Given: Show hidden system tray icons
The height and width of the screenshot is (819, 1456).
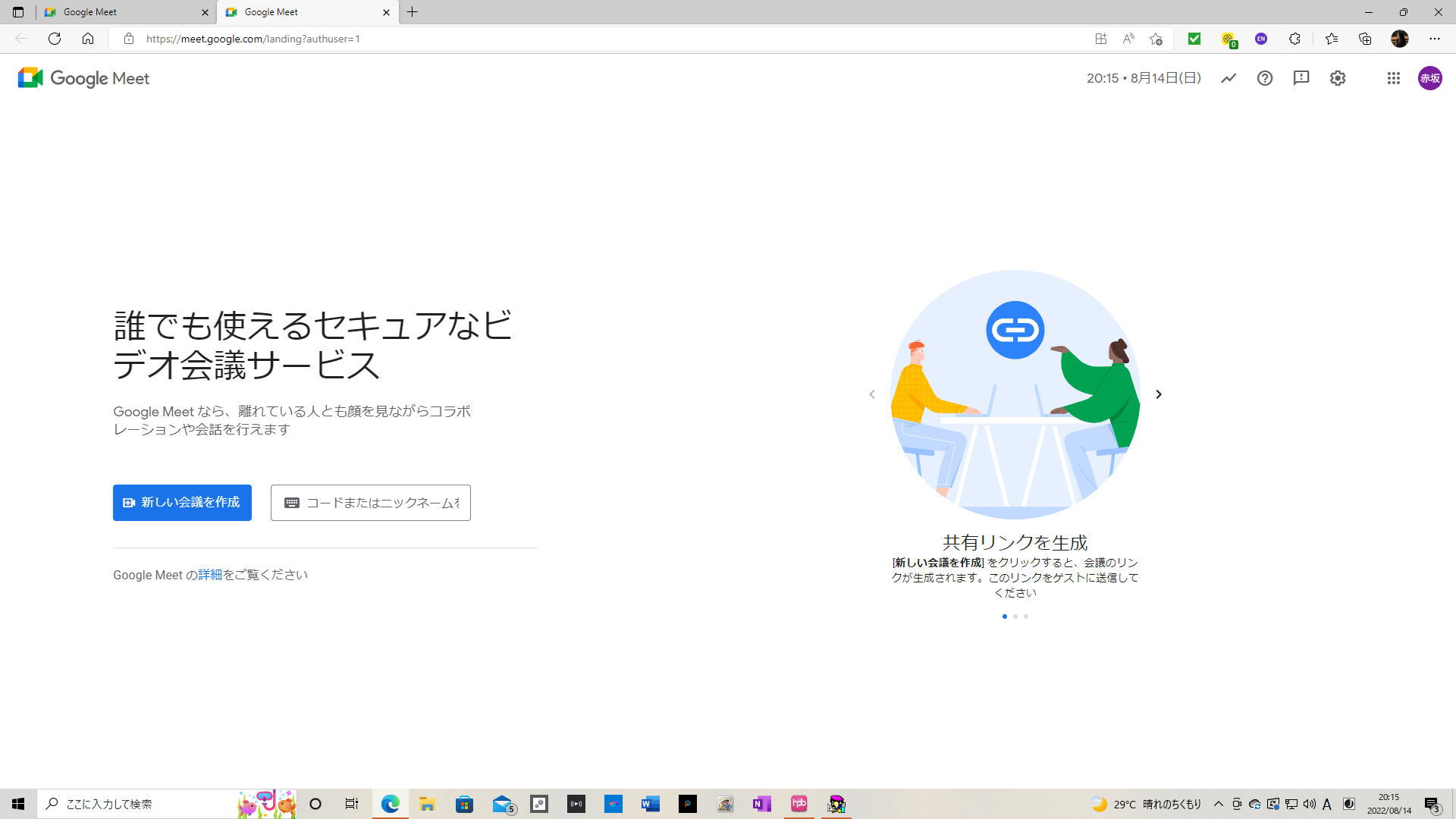Looking at the screenshot, I should (1219, 804).
